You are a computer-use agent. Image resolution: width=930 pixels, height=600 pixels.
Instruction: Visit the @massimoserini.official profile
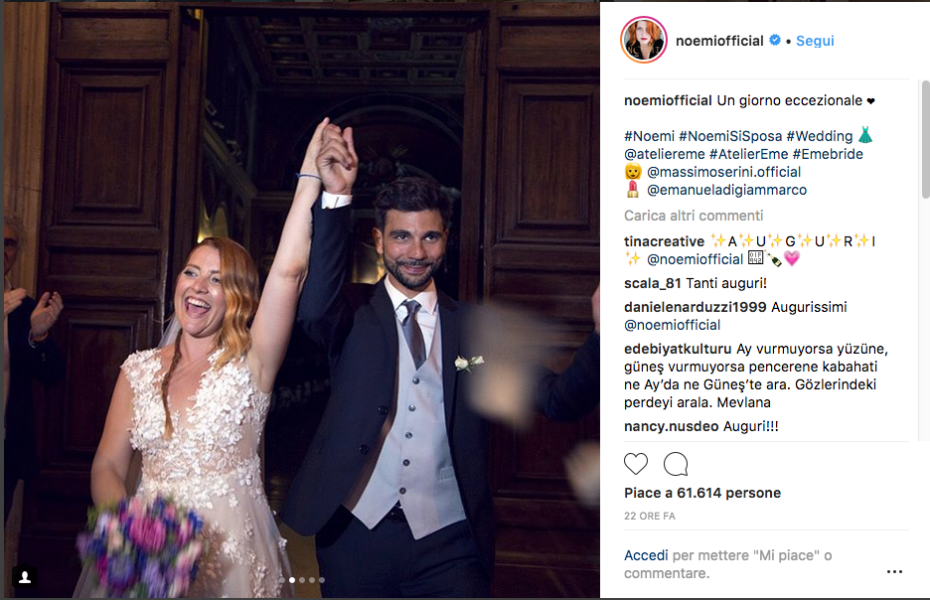[724, 172]
